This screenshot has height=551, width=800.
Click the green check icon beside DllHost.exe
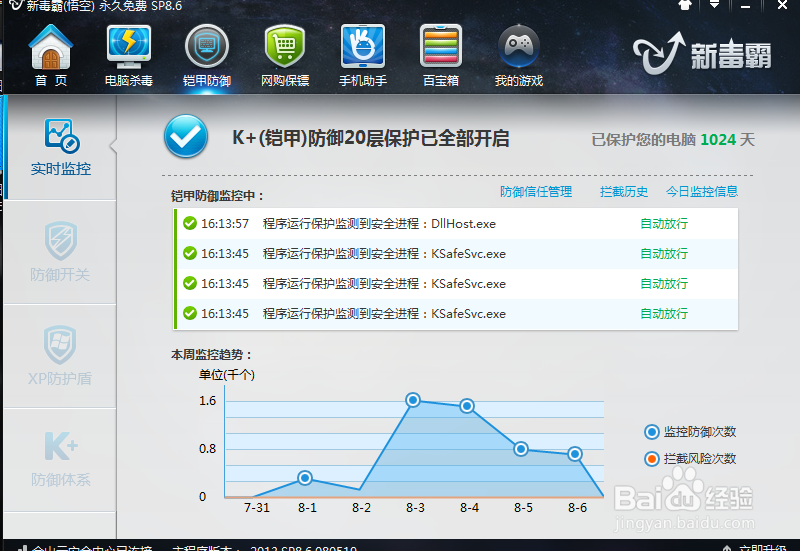190,223
